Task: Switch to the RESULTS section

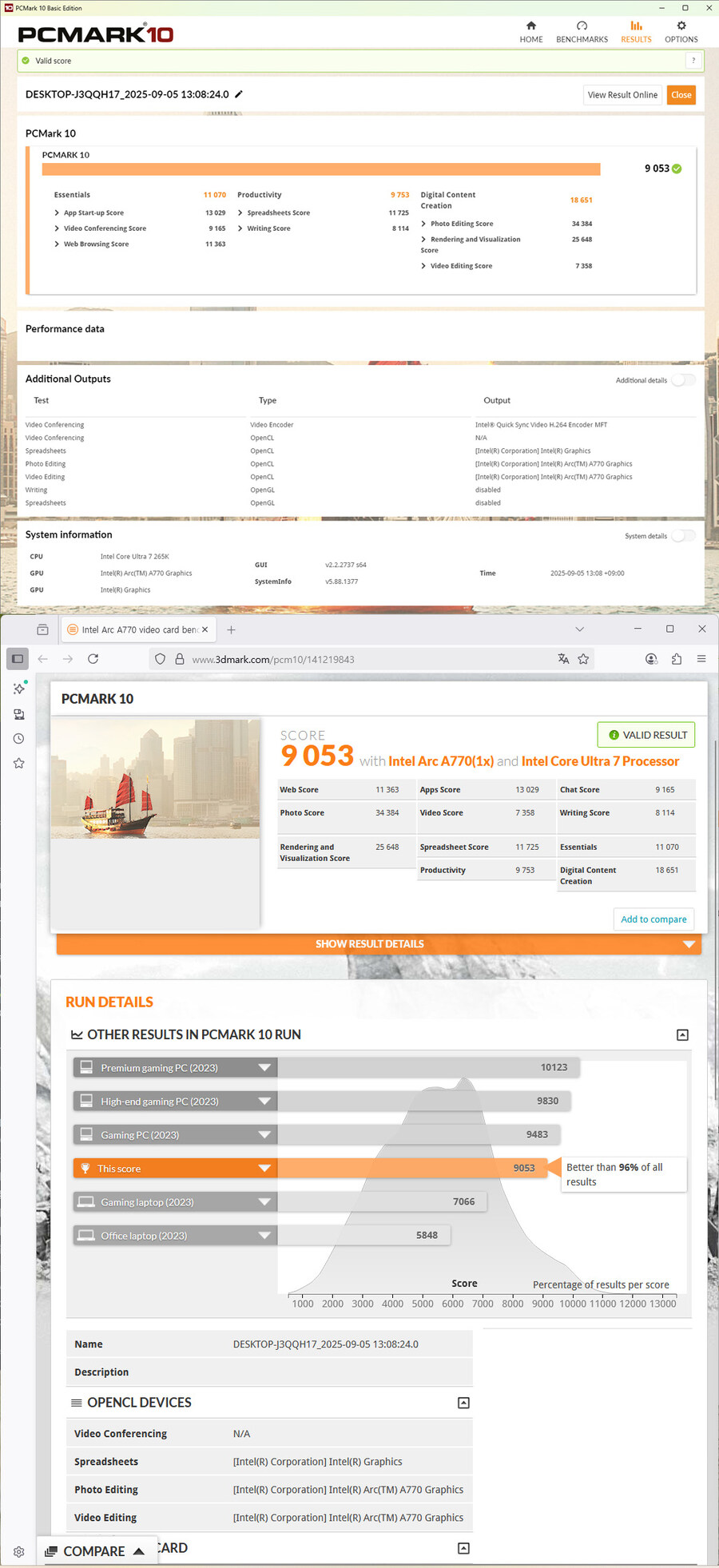Action: pyautogui.click(x=636, y=32)
